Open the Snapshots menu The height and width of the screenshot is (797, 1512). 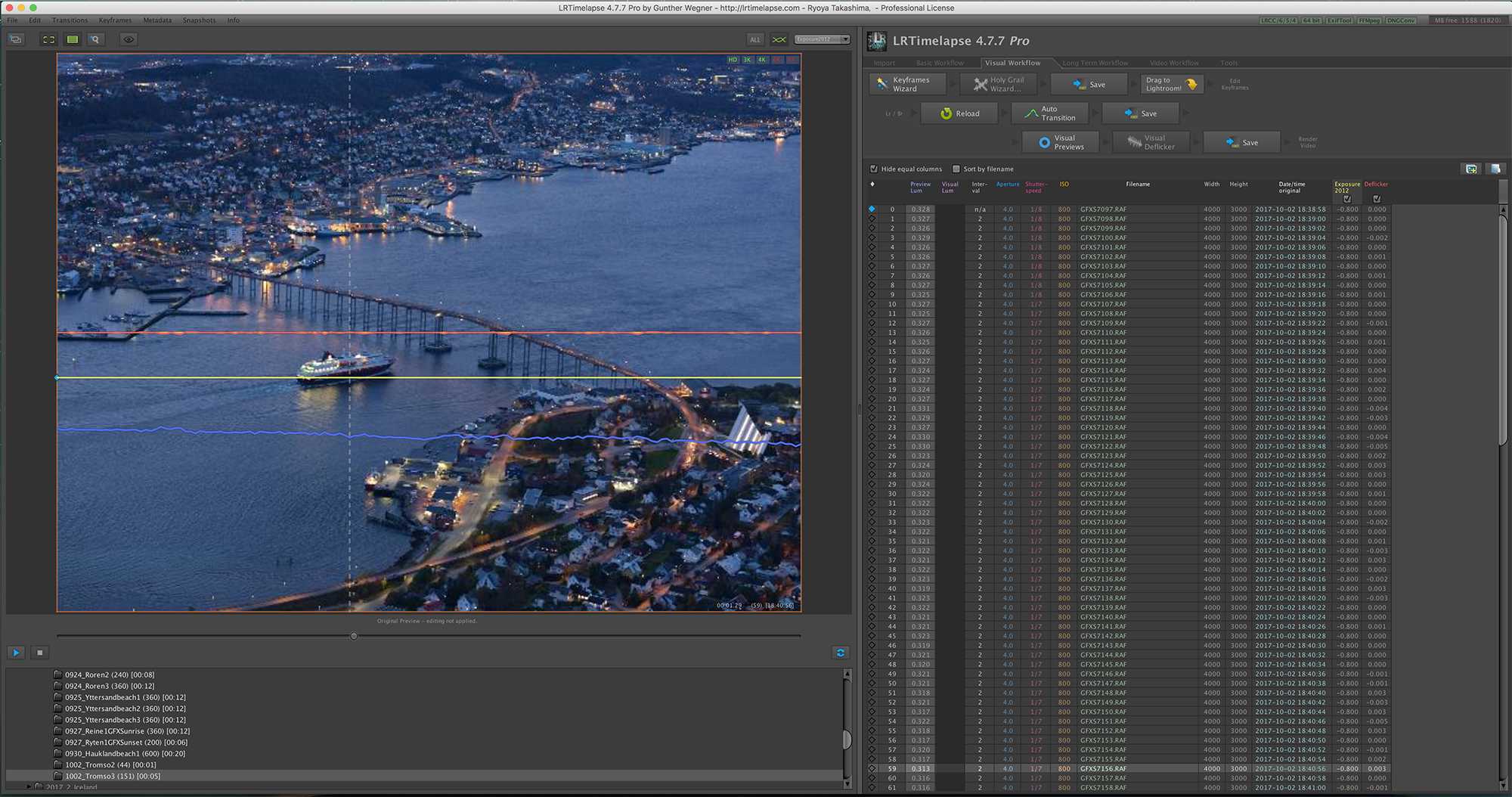[x=199, y=20]
